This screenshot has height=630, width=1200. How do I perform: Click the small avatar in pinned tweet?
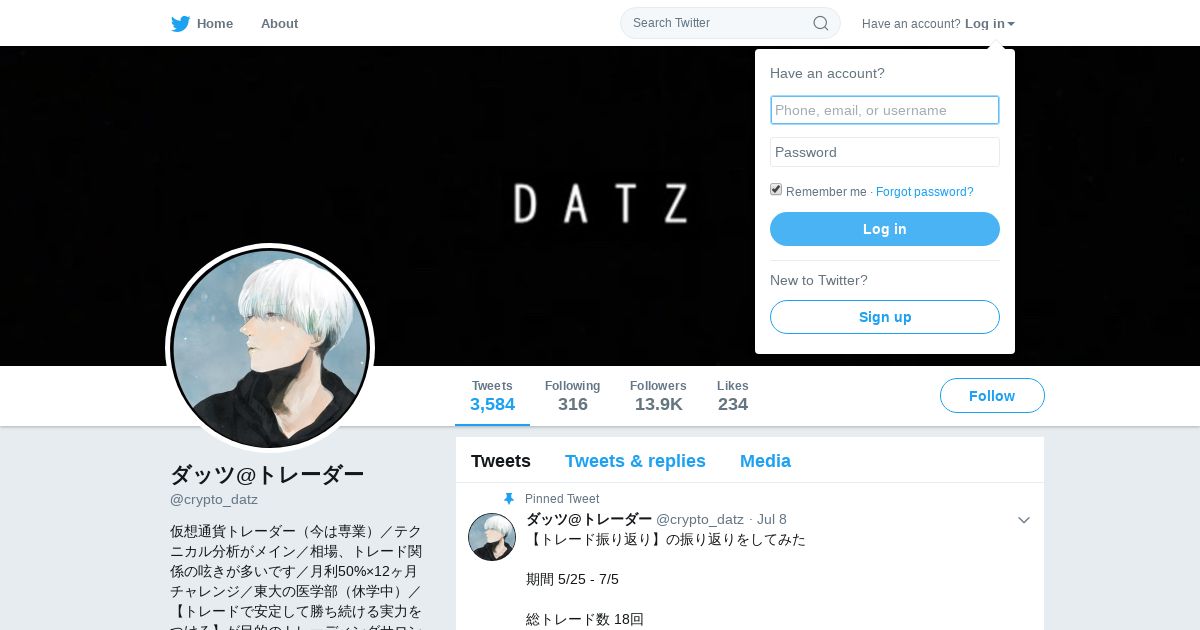click(x=492, y=537)
